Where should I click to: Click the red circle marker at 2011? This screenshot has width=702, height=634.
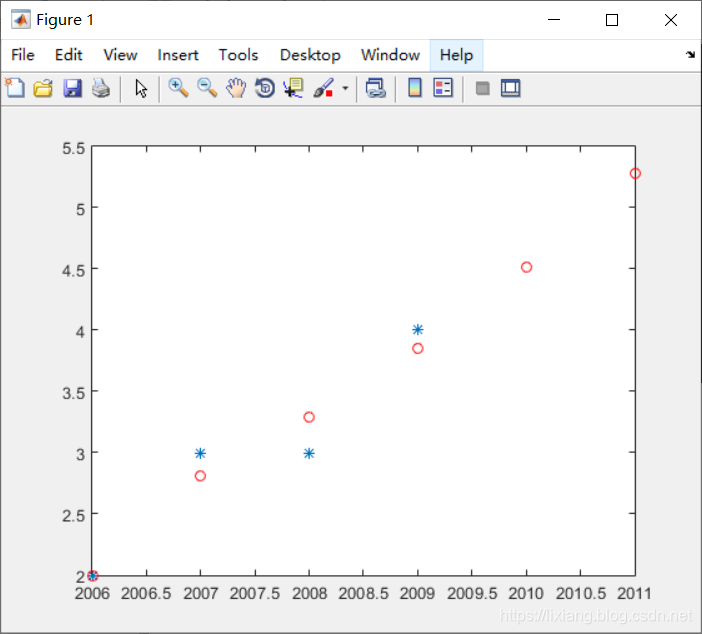[635, 173]
